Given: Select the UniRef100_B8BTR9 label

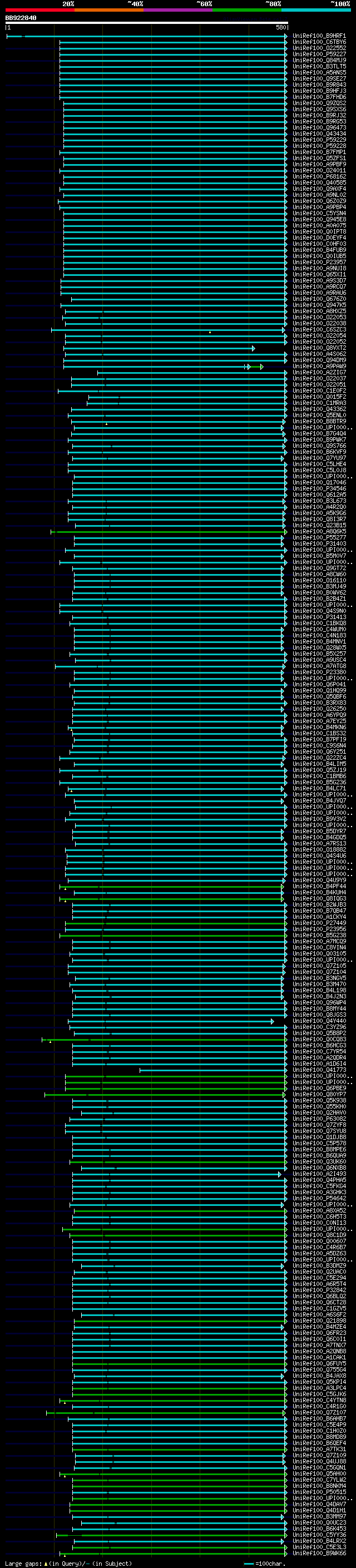Looking at the screenshot, I should (x=319, y=421).
